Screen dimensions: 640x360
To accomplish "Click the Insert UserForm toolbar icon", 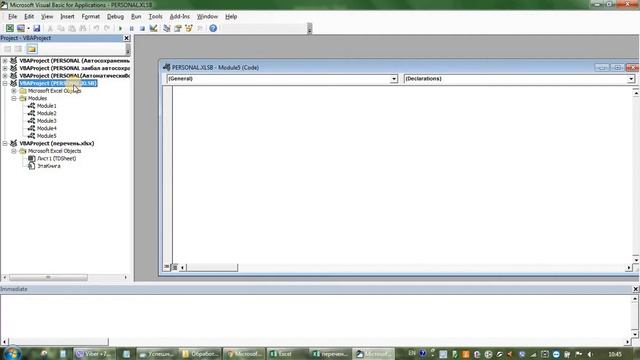I will pyautogui.click(x=20, y=28).
